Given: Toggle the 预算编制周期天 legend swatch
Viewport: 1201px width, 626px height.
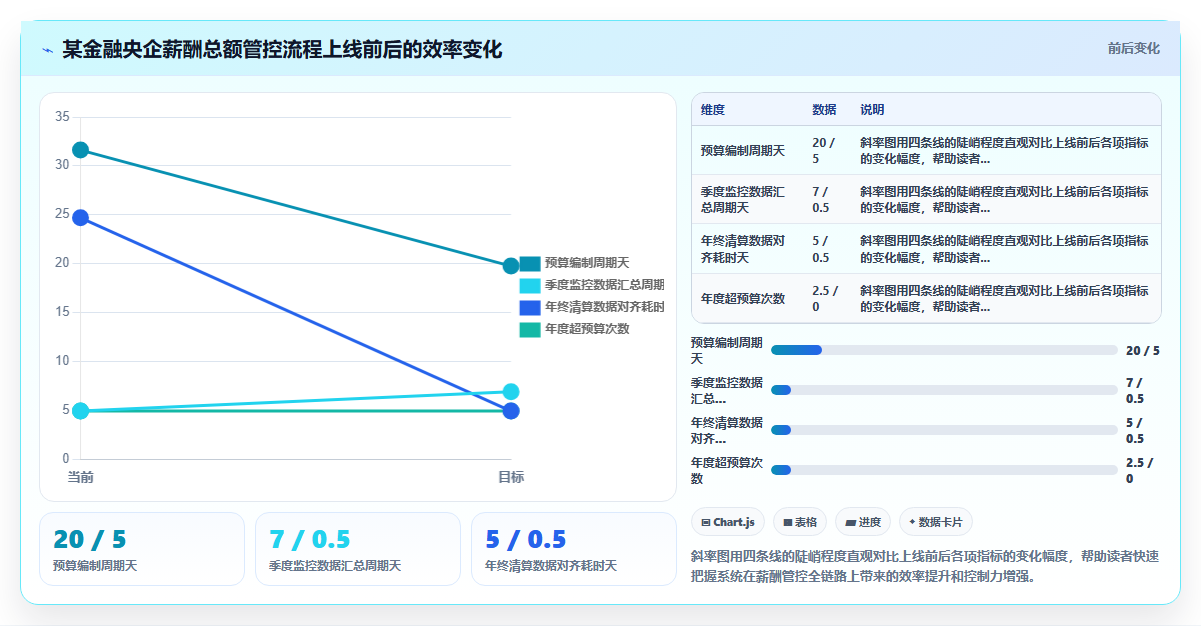Looking at the screenshot, I should (x=530, y=264).
